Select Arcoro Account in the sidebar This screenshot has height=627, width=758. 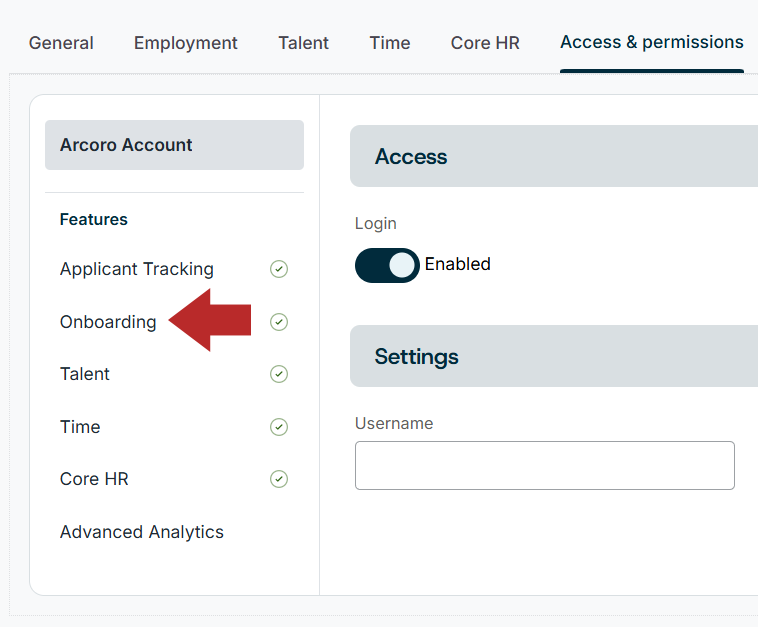pyautogui.click(x=175, y=145)
